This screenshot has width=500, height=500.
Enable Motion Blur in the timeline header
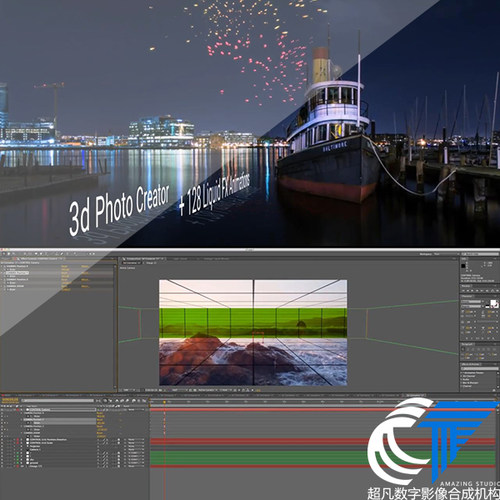click(x=127, y=401)
